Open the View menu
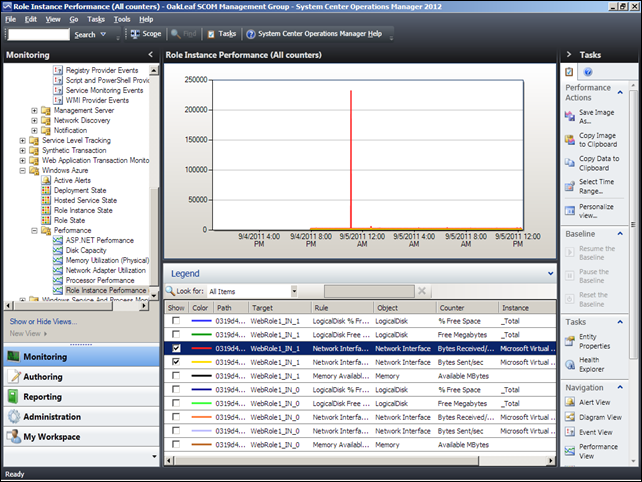The width and height of the screenshot is (642, 482). pyautogui.click(x=53, y=19)
